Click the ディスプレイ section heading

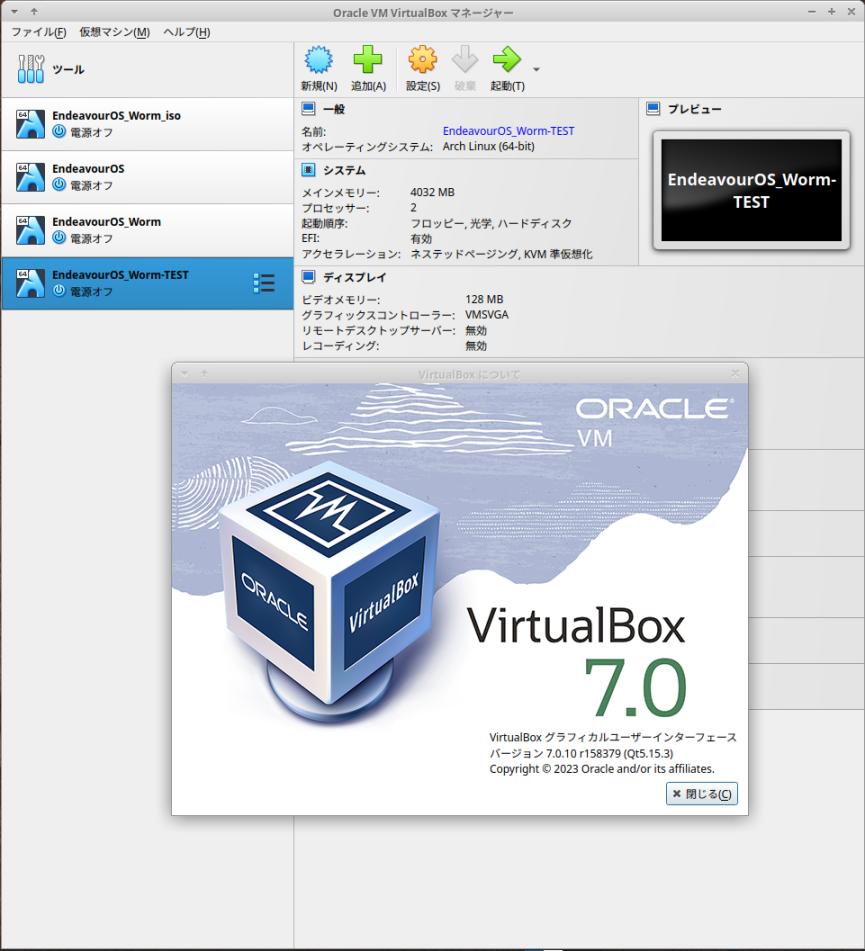tap(354, 277)
